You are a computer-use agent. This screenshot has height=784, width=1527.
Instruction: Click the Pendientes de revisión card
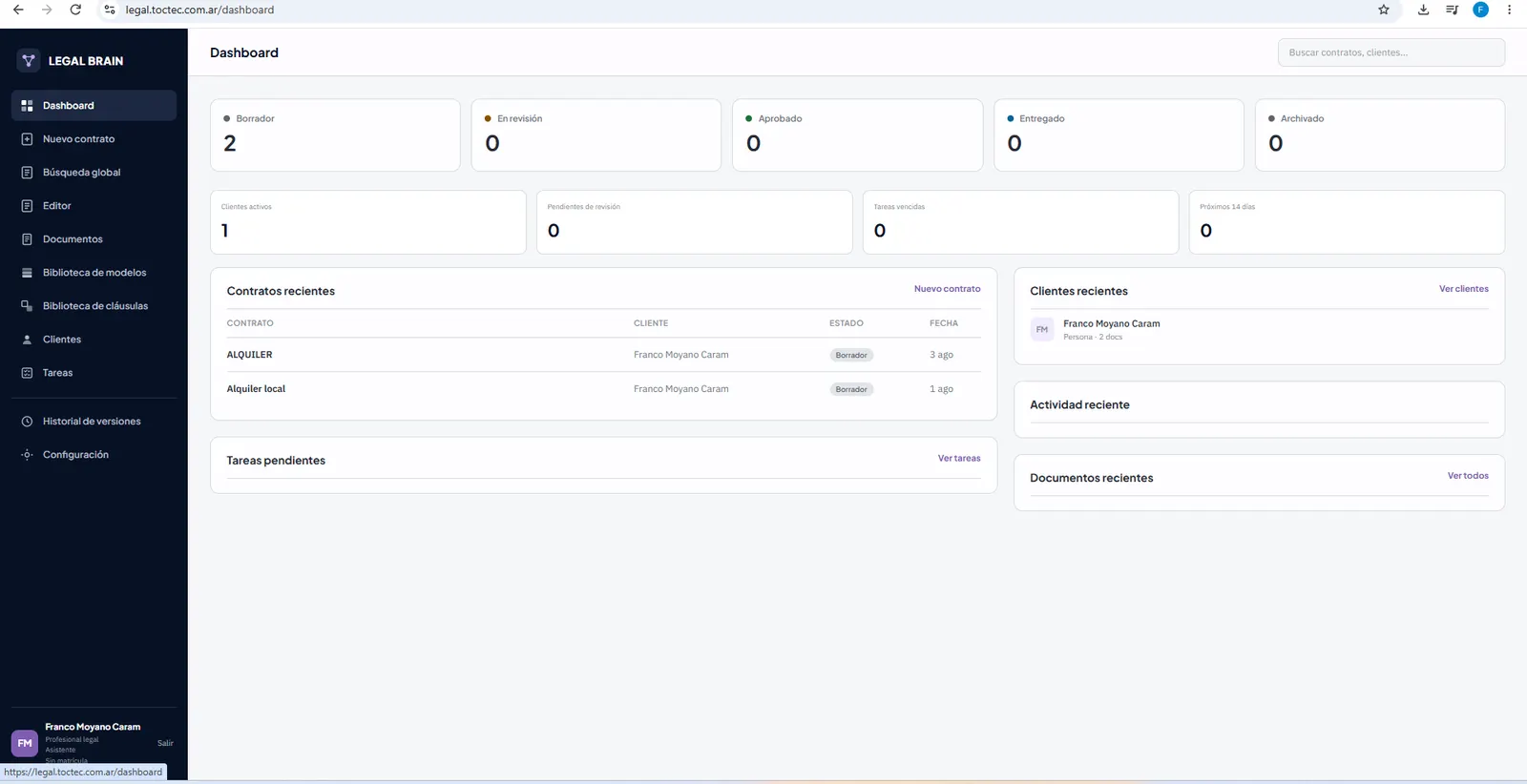[x=694, y=222]
